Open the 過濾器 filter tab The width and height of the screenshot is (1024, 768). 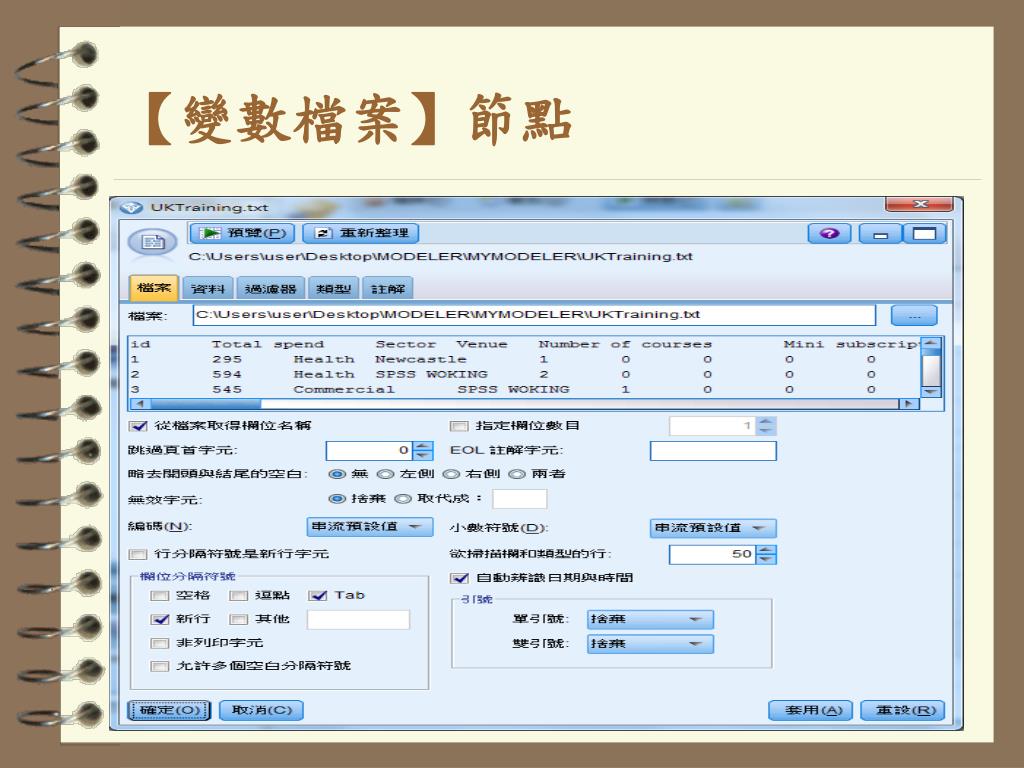[270, 289]
